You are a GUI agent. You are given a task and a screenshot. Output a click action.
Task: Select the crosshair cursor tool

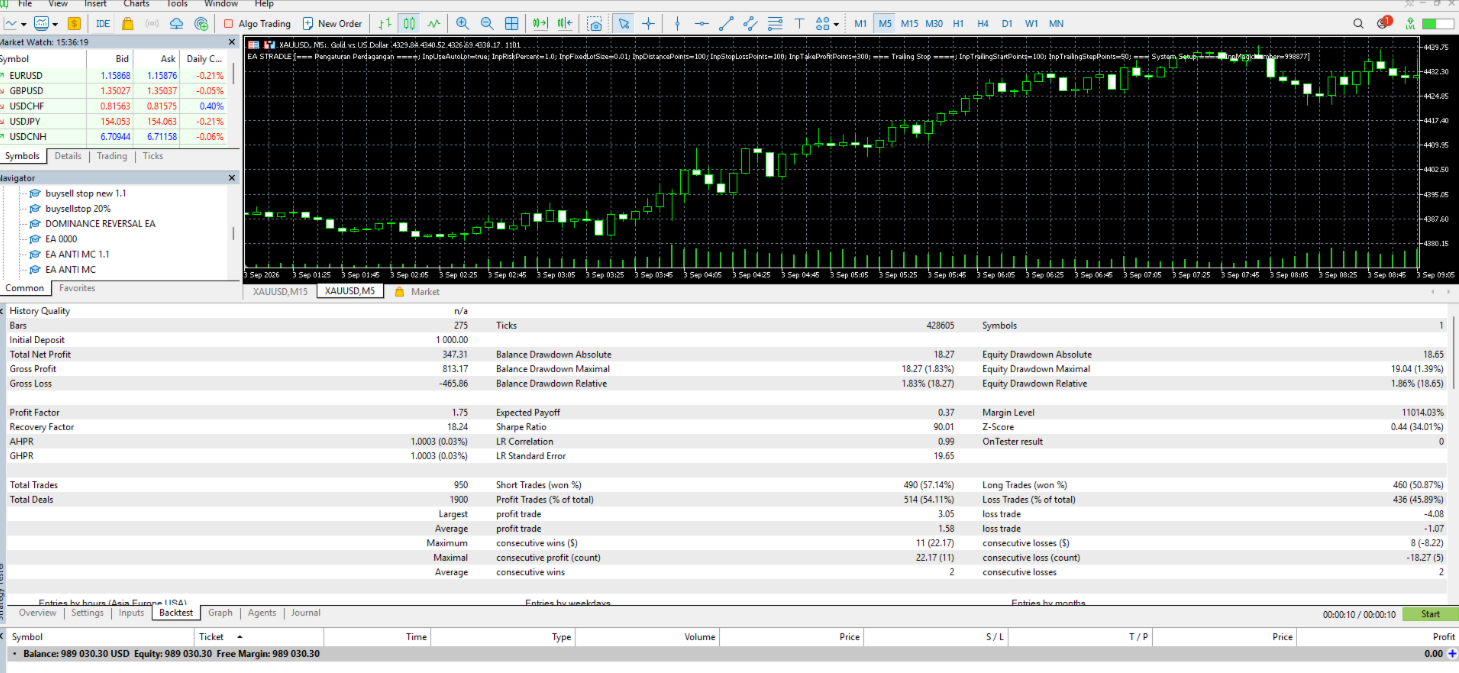pyautogui.click(x=649, y=23)
